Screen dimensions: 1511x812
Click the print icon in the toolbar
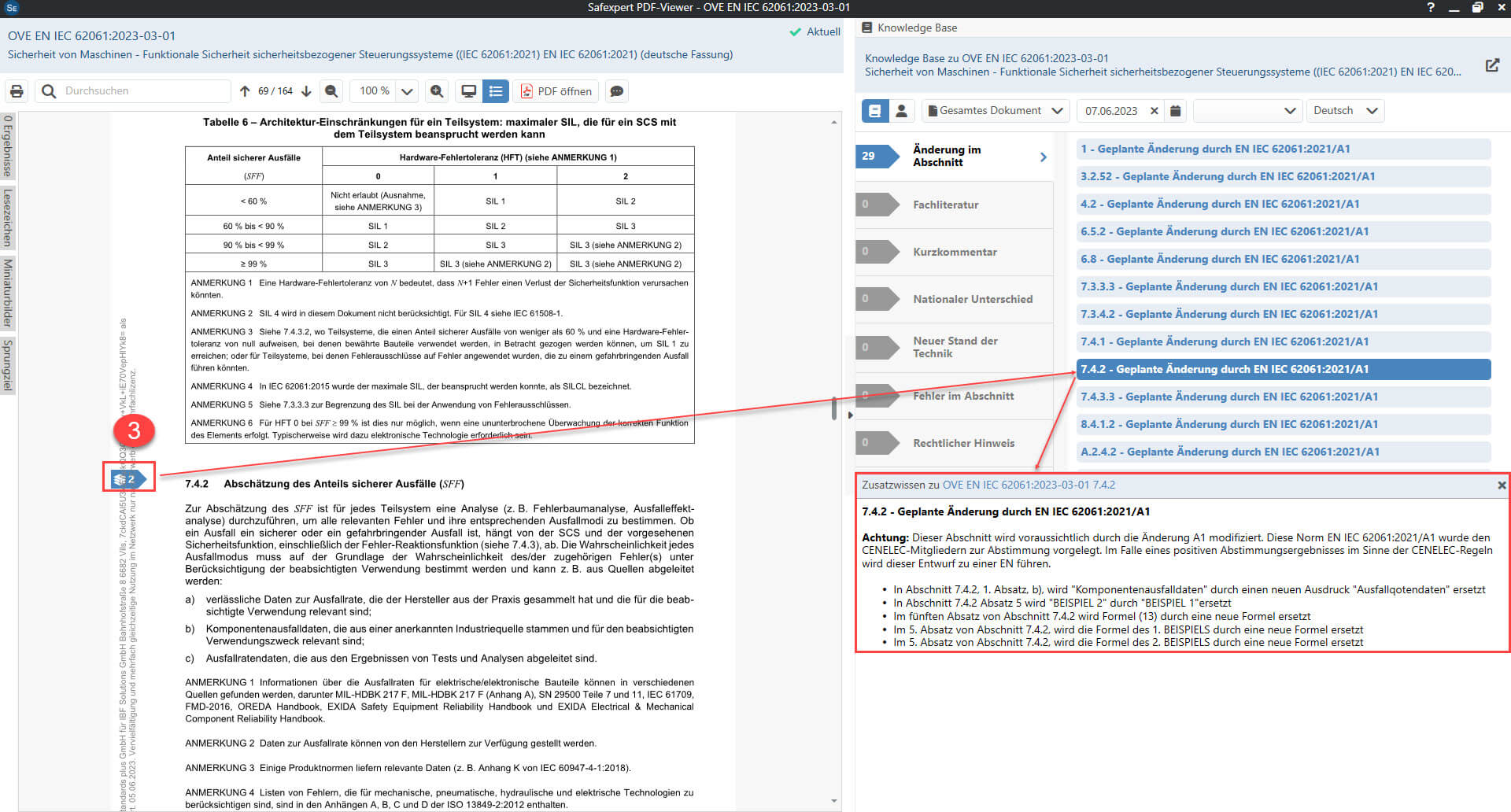tap(17, 91)
